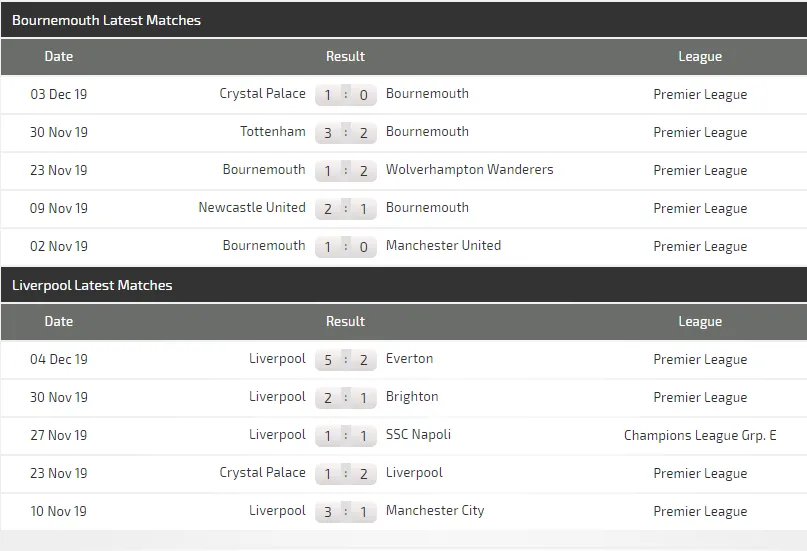Click the 5:2 Liverpool Everton score
807x551 pixels.
pos(346,360)
